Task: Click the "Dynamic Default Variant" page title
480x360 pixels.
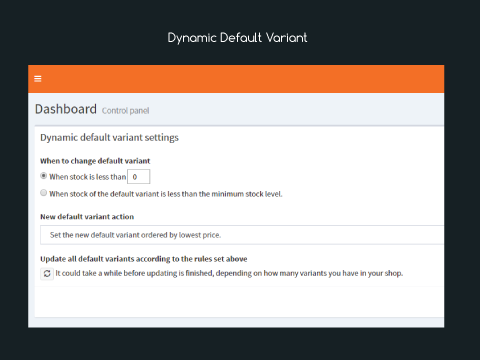Action: 237,38
